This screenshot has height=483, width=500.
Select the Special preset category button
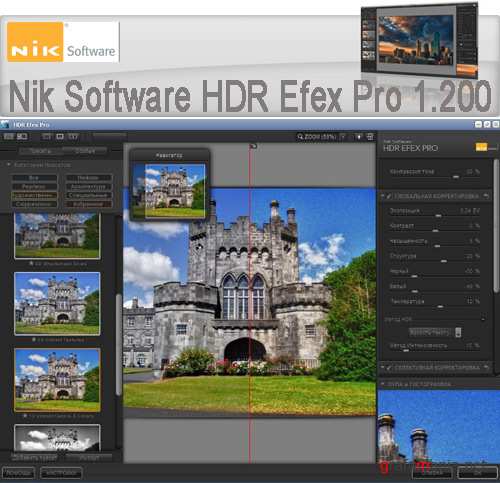89,195
